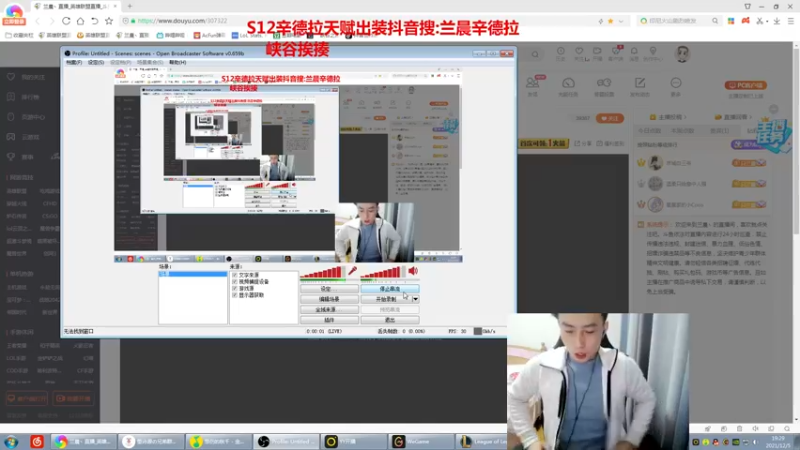Open the browser downloads icon
This screenshot has height=450, width=800.
pyautogui.click(x=777, y=21)
